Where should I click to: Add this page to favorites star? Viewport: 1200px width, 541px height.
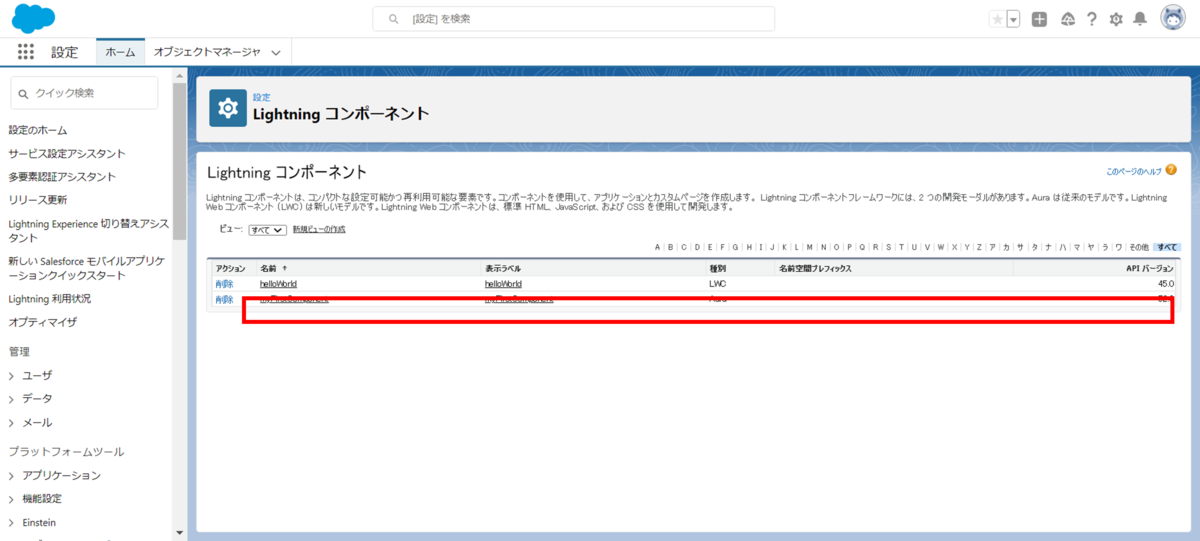(997, 19)
